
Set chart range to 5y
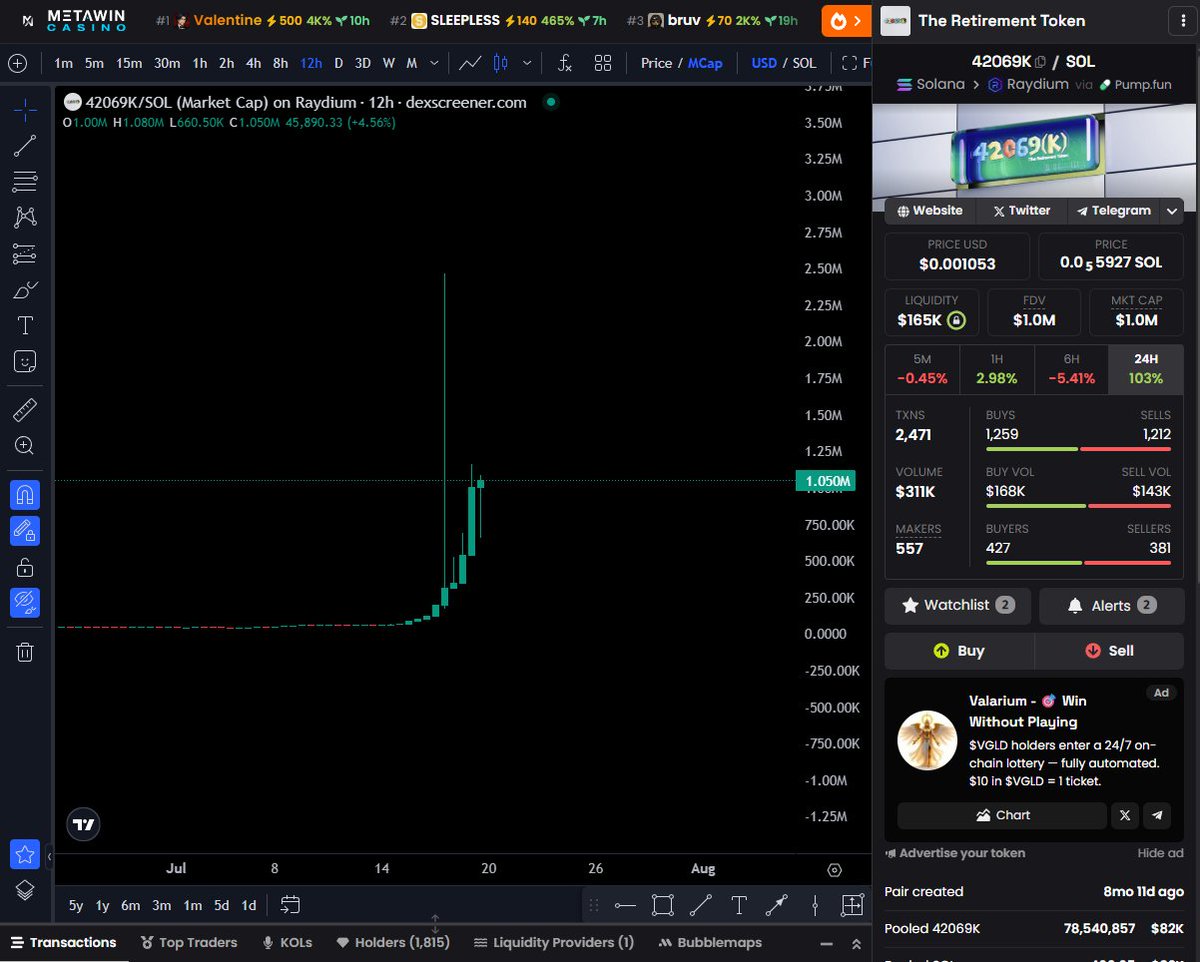click(x=76, y=905)
